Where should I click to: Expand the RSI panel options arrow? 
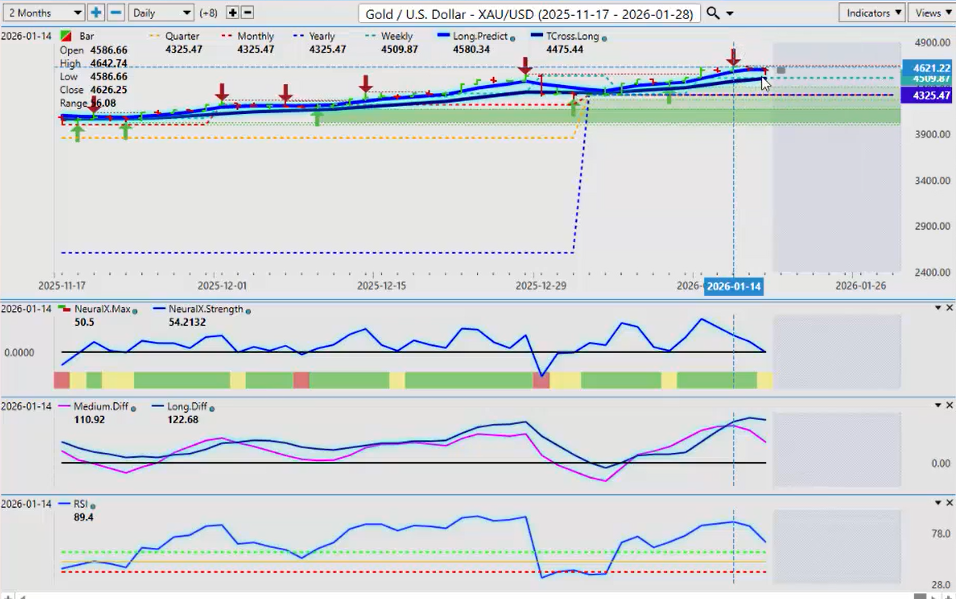pos(937,503)
